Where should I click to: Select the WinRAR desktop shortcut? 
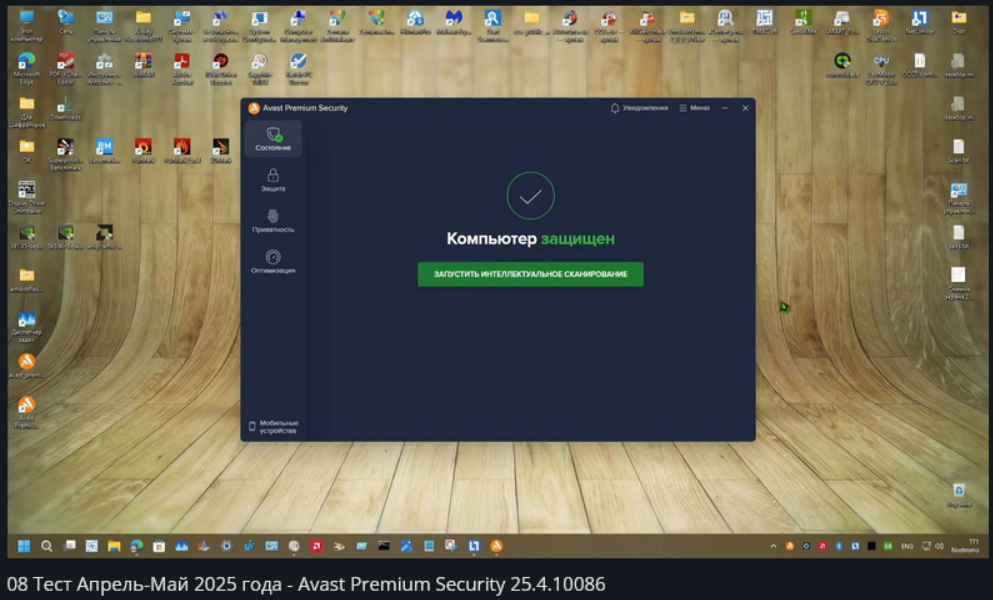tap(143, 66)
